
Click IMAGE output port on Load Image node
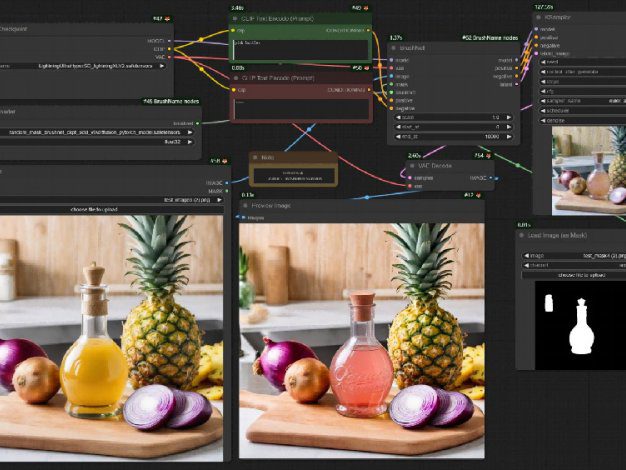[226, 183]
